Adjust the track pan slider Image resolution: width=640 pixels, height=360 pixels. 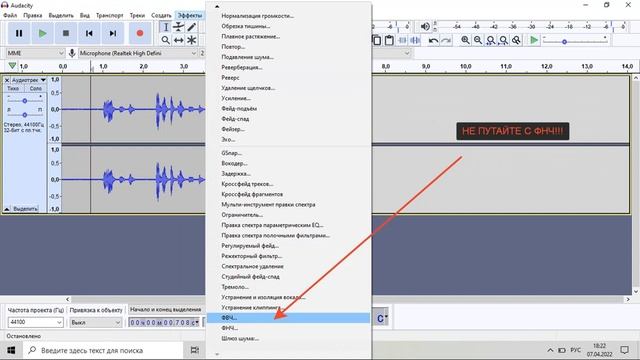pyautogui.click(x=24, y=115)
